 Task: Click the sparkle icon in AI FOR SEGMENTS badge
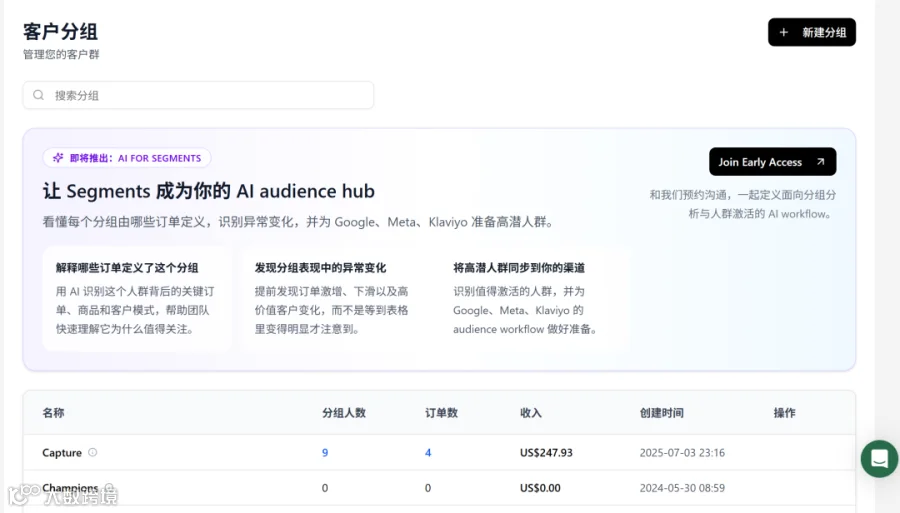point(58,158)
